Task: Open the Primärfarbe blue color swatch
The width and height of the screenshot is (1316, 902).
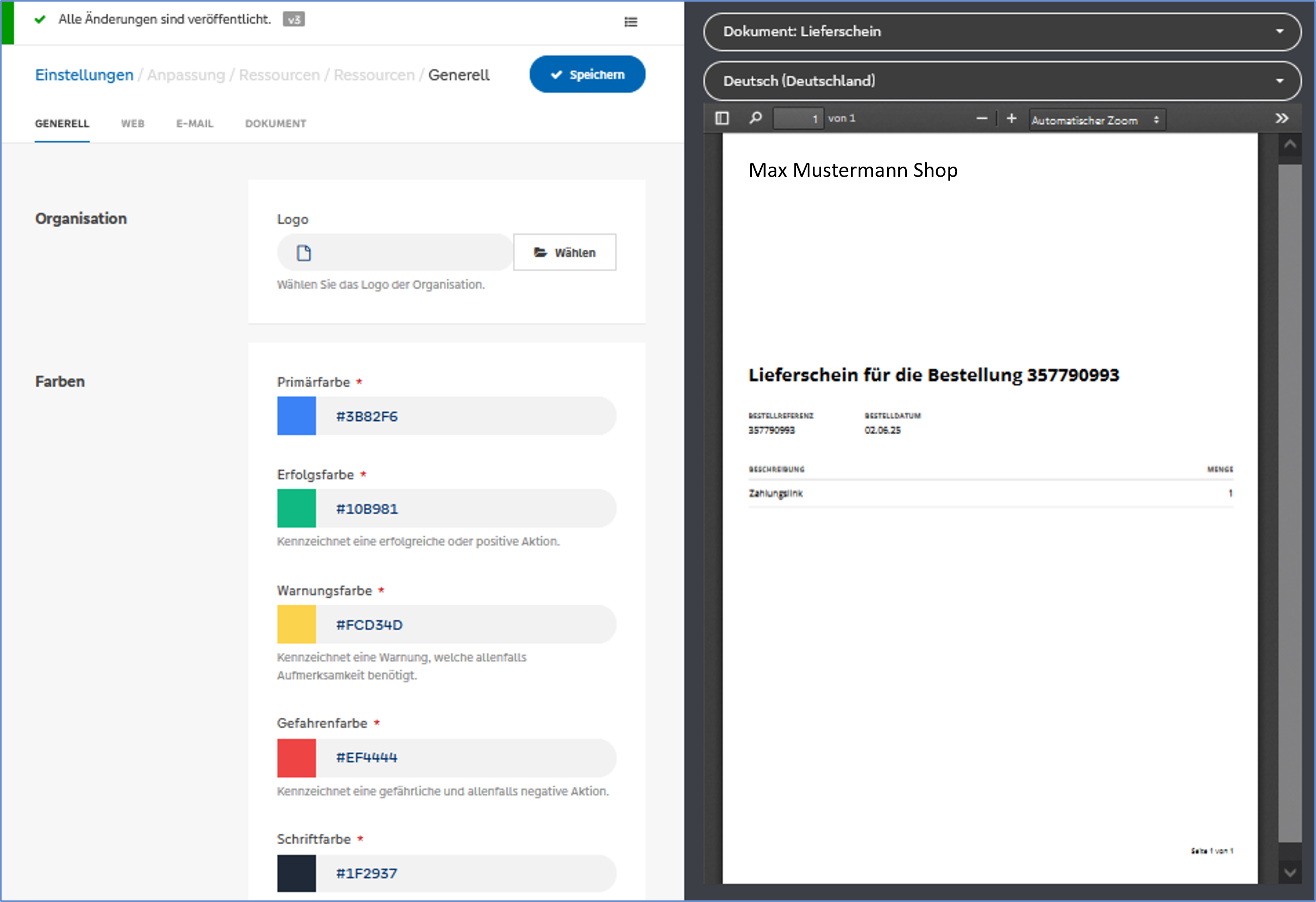Action: tap(296, 416)
